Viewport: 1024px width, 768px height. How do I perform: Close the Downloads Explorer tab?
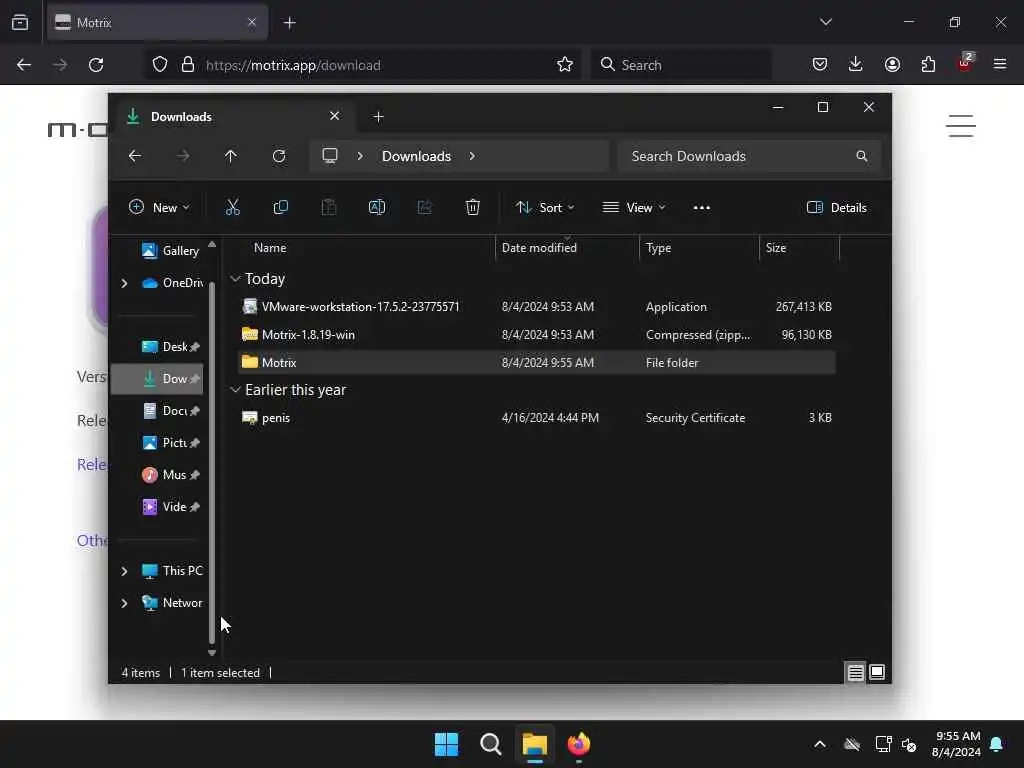(x=334, y=116)
